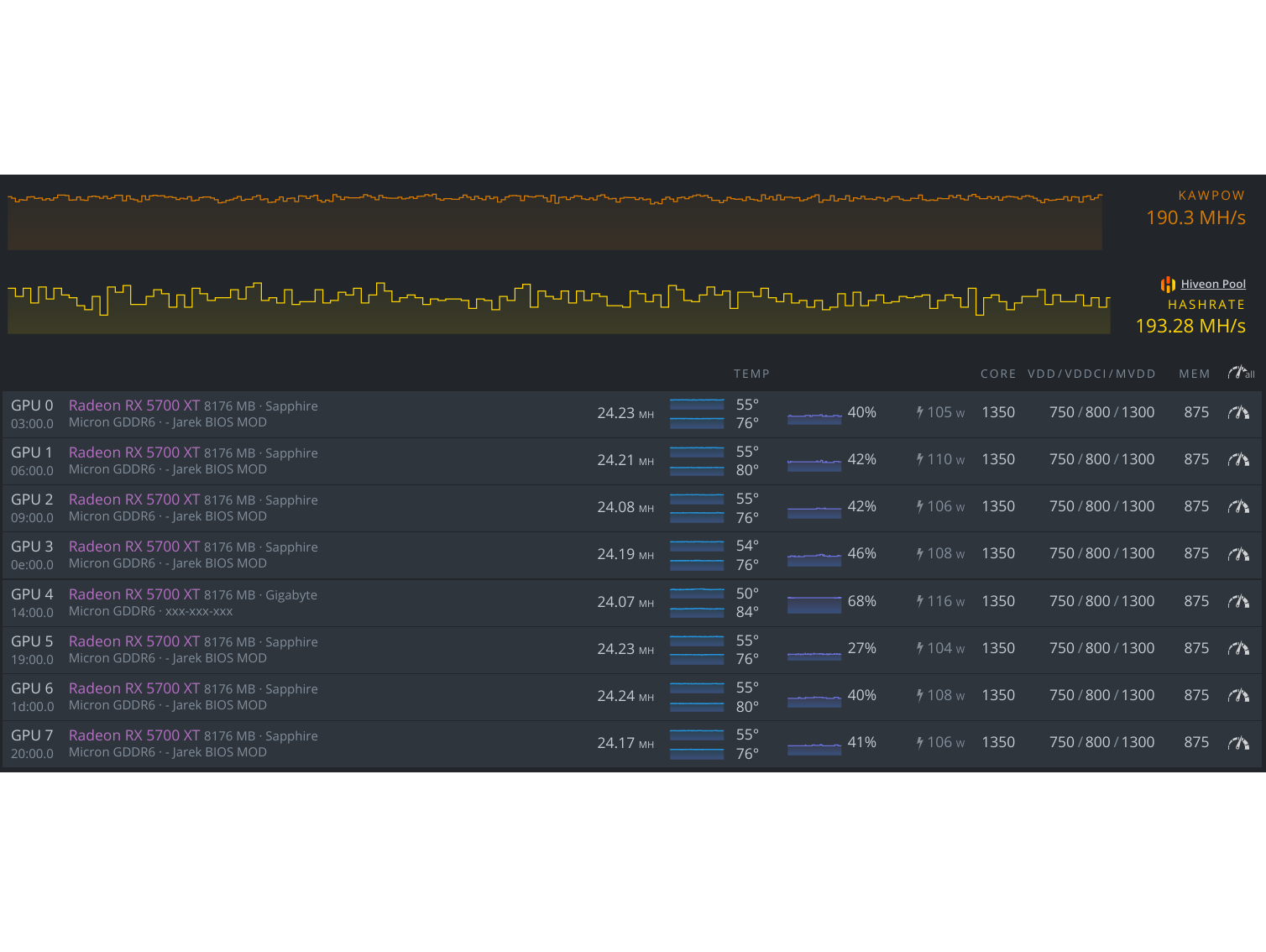
Task: Open GPU 6 overclock icon
Action: pos(1238,695)
